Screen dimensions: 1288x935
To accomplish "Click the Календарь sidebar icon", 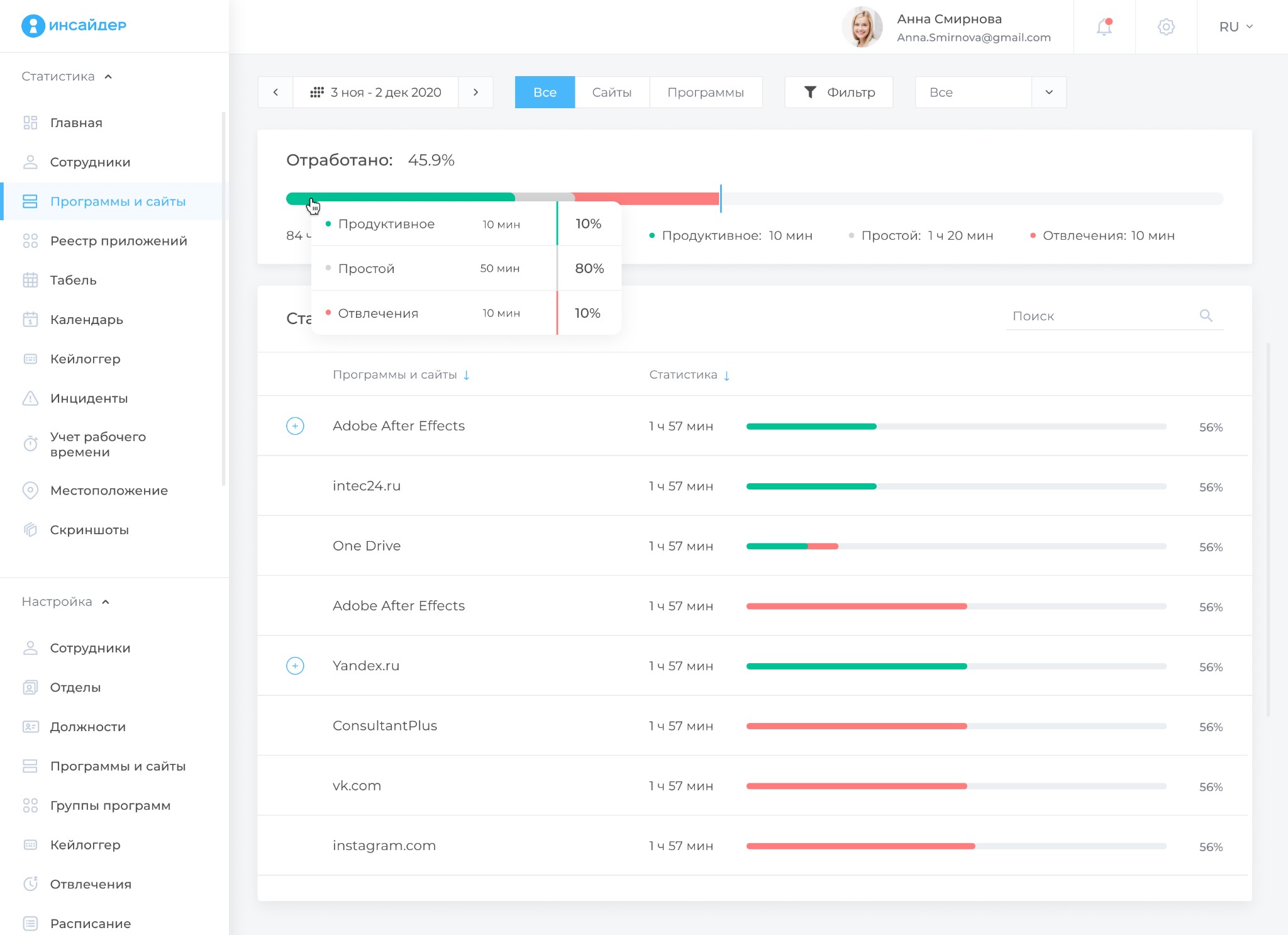I will [30, 320].
